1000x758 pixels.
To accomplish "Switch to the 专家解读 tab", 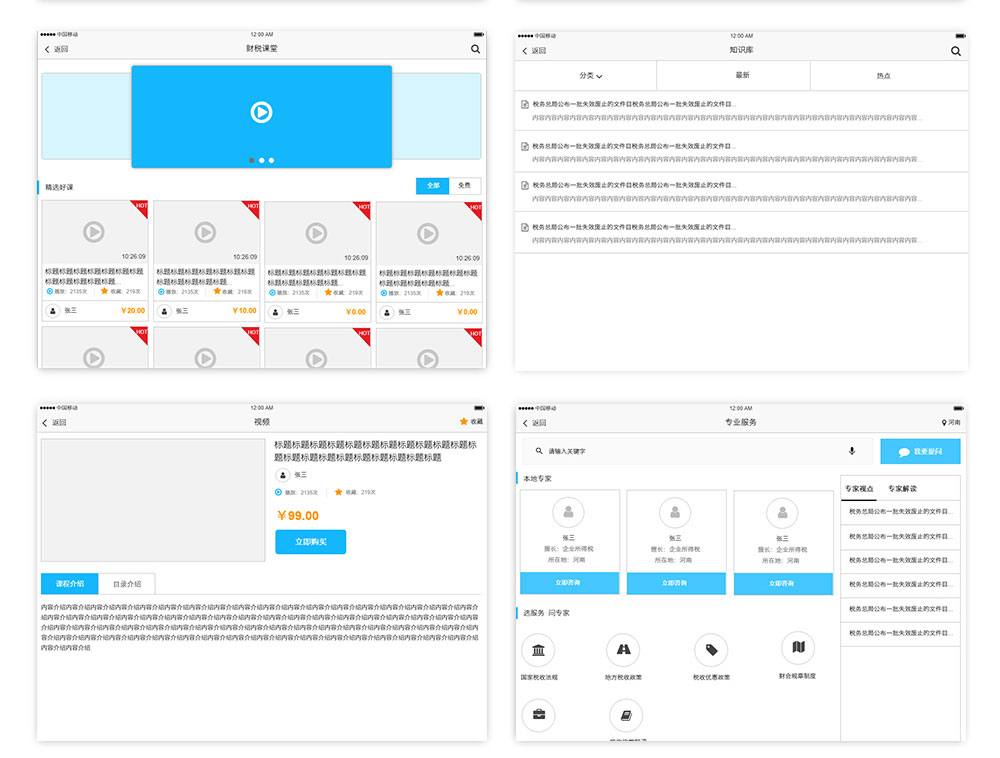I will [902, 489].
